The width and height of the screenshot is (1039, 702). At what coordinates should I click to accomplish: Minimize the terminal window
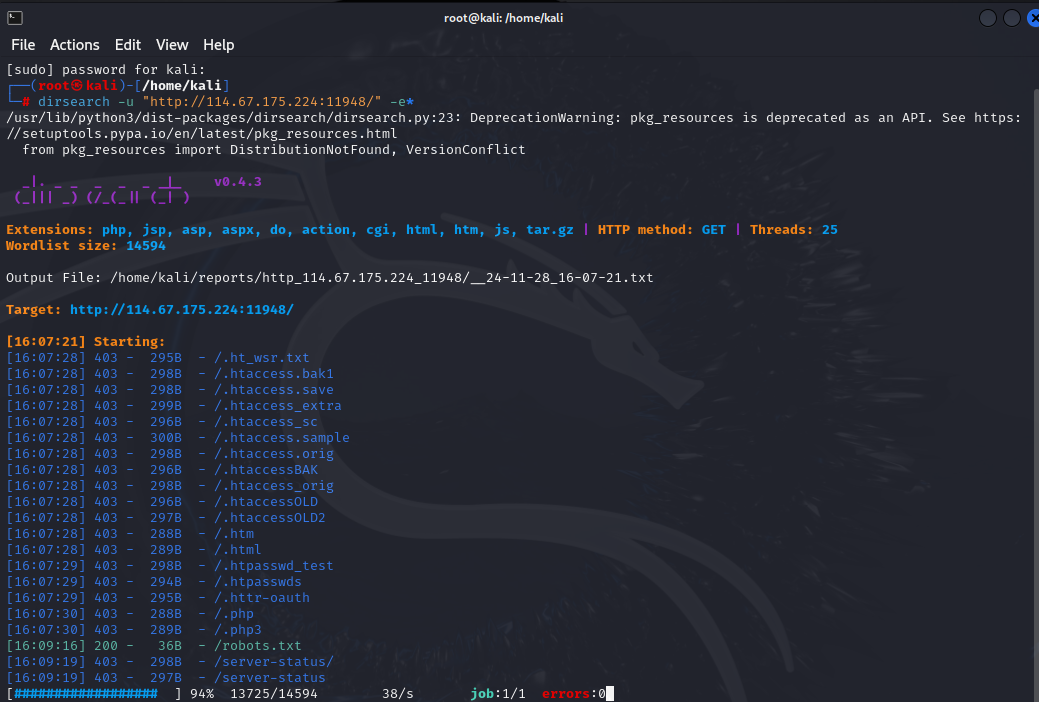(988, 18)
